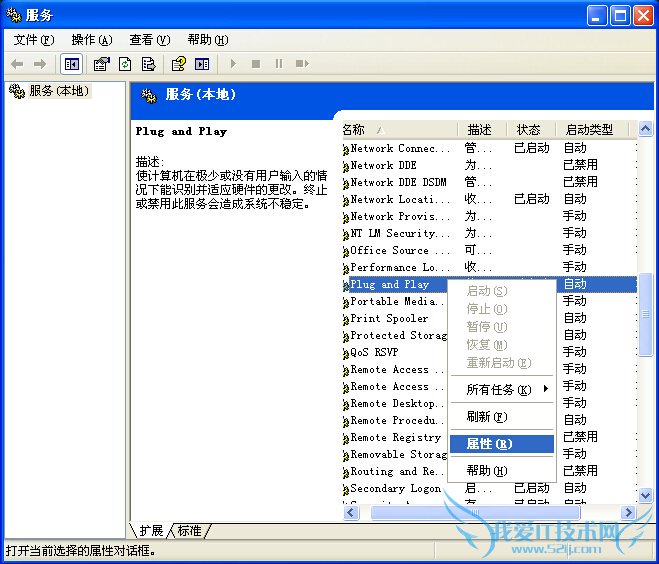Viewport: 659px width, 564px height.
Task: Click the Pause Service icon
Action: click(279, 64)
